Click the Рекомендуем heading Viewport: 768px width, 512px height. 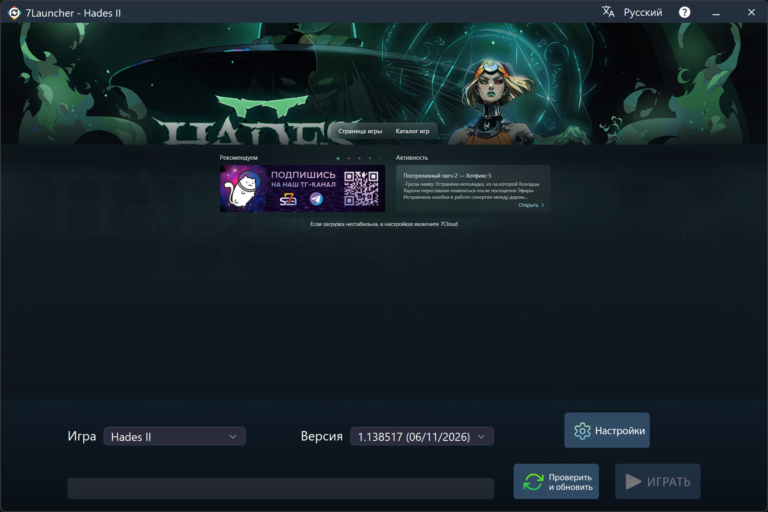coord(239,158)
